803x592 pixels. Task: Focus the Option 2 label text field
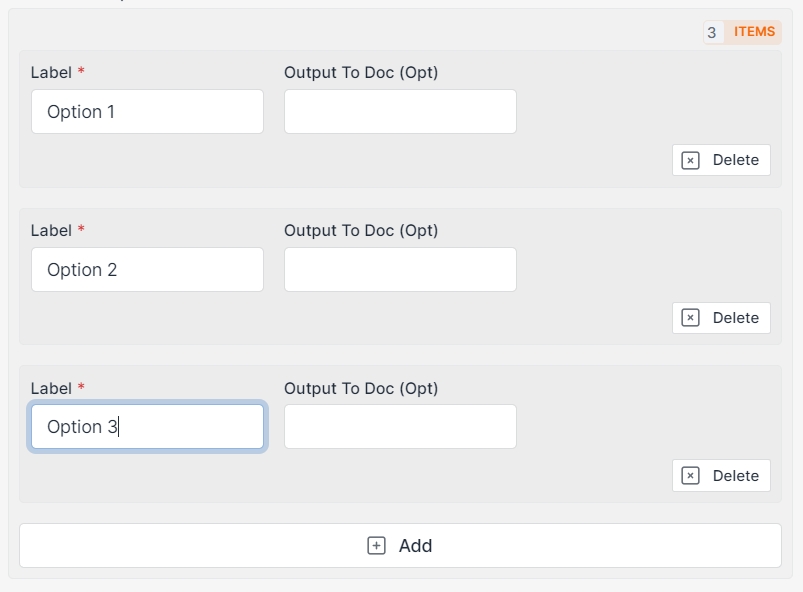pyautogui.click(x=147, y=270)
